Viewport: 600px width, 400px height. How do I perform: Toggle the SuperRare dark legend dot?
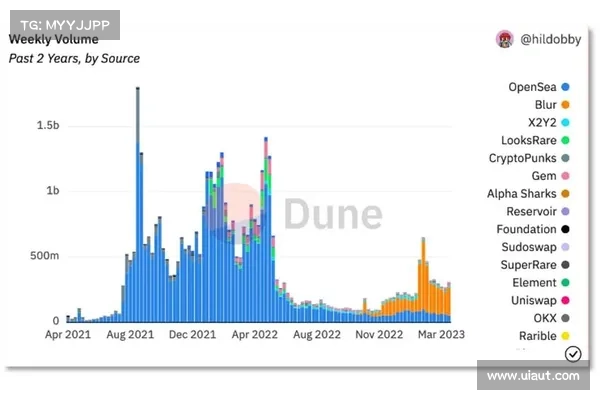tap(565, 265)
